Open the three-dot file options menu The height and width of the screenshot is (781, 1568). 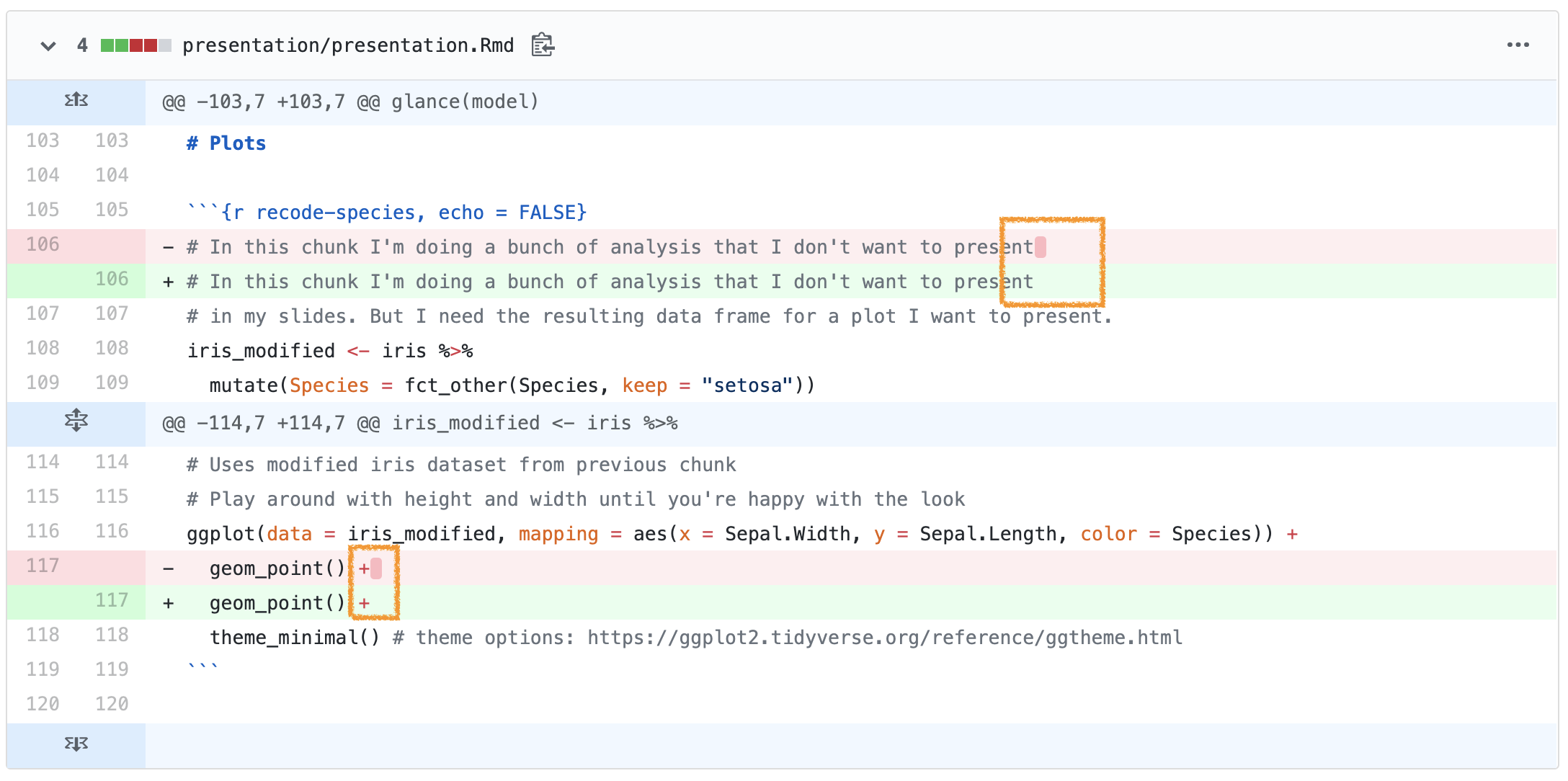[1518, 45]
